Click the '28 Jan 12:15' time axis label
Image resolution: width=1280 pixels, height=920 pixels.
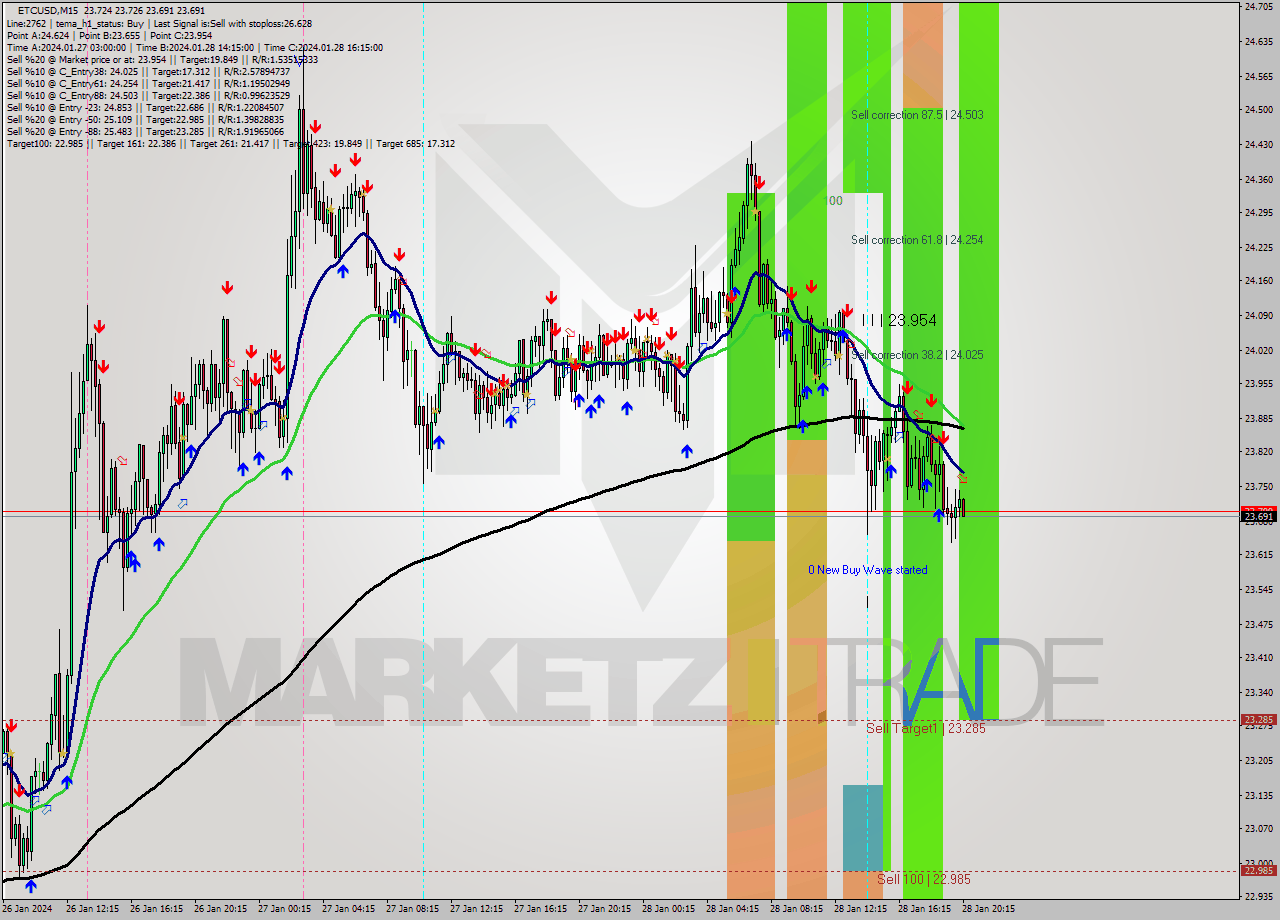click(x=860, y=909)
